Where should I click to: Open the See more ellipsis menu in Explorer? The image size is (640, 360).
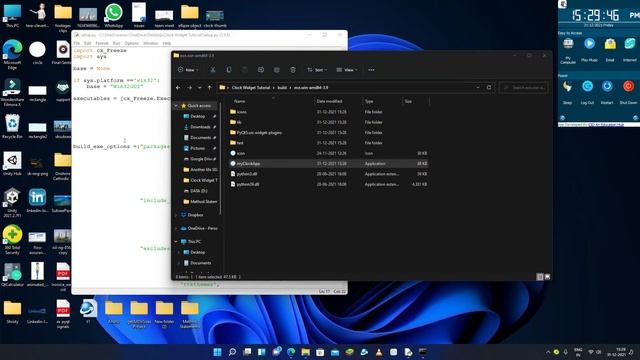(x=371, y=70)
